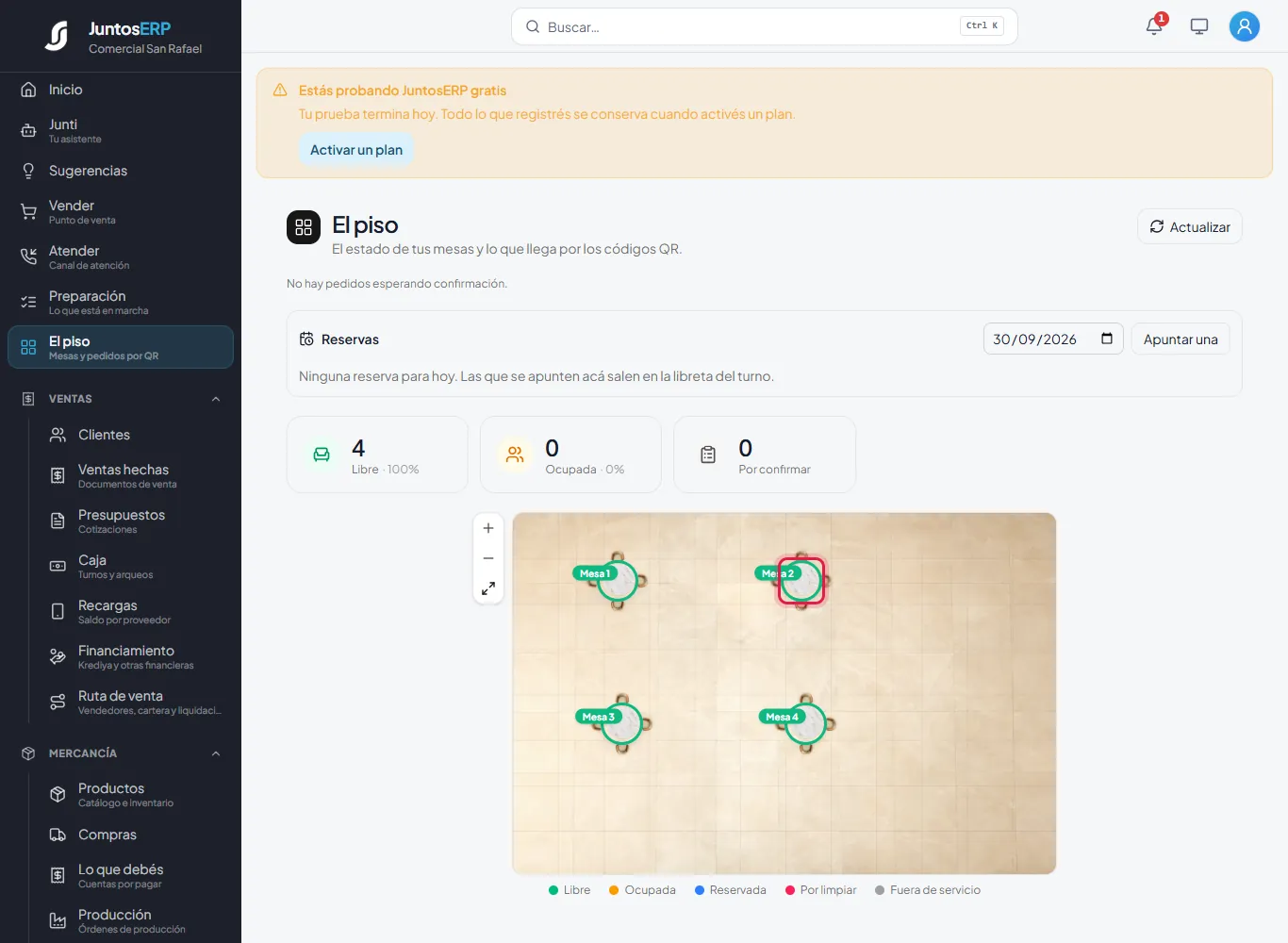1288x943 pixels.
Task: Open Presupuestos cotizaciones
Action: point(135,521)
